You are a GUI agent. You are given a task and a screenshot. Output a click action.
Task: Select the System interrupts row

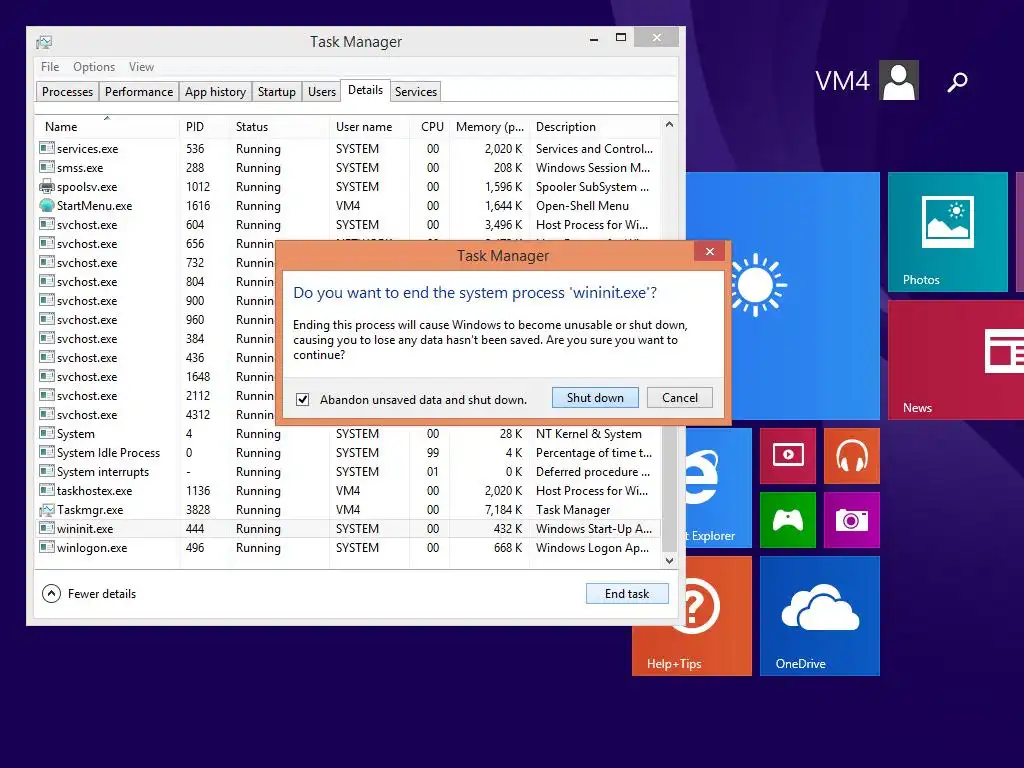(348, 472)
